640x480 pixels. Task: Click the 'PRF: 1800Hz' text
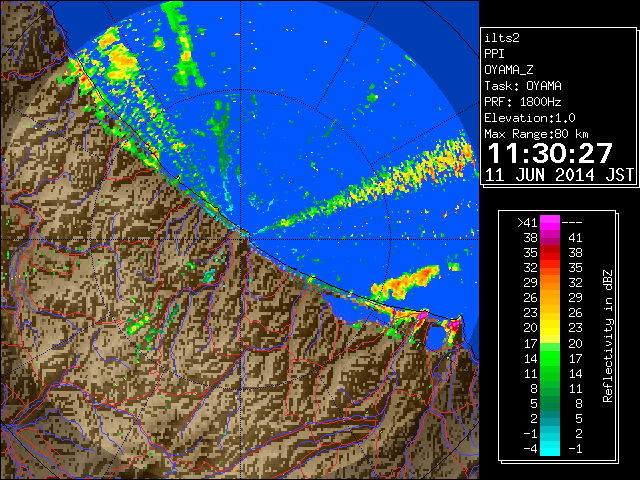[523, 102]
